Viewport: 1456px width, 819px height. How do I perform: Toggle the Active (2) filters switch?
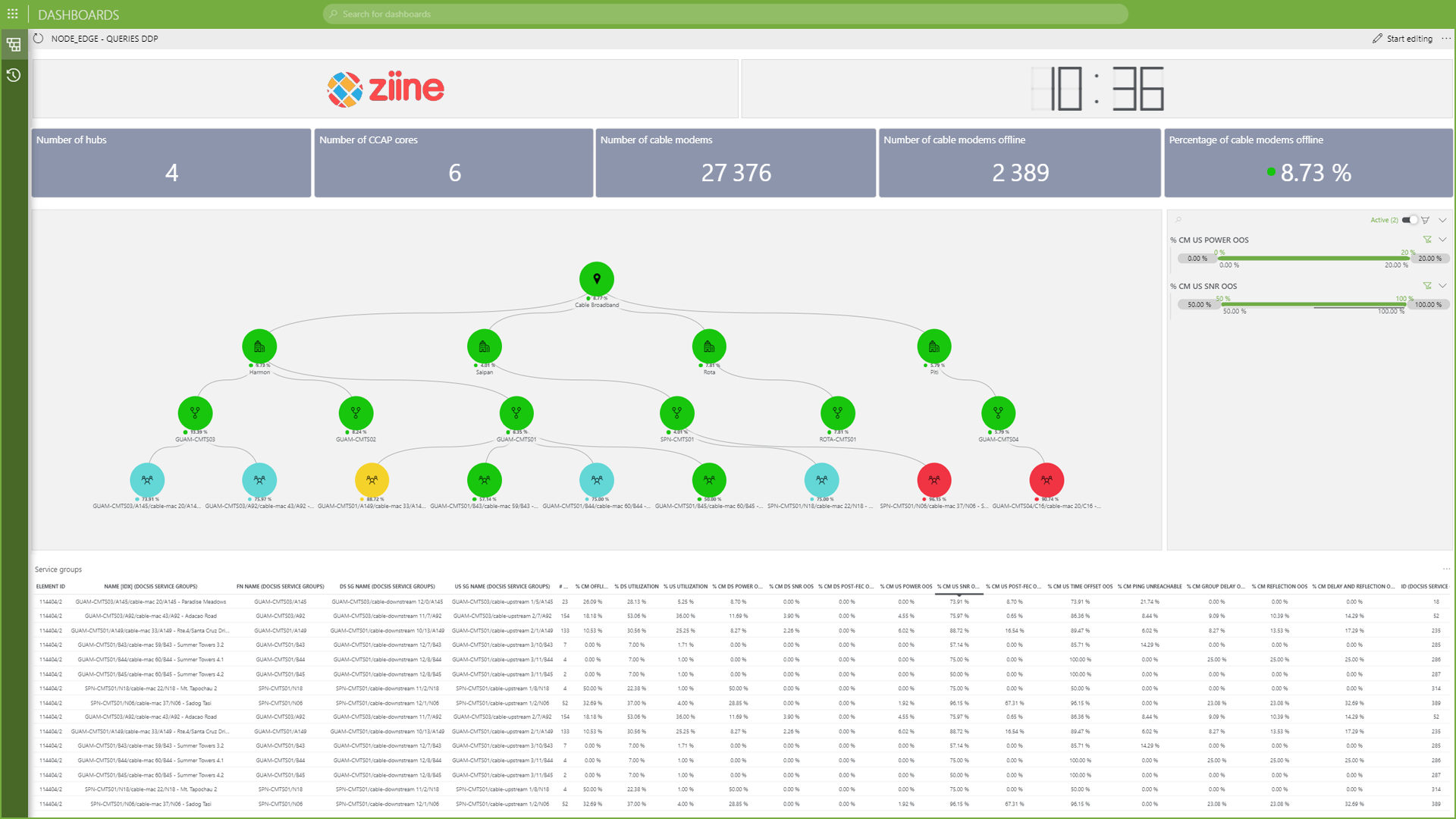[x=1410, y=220]
